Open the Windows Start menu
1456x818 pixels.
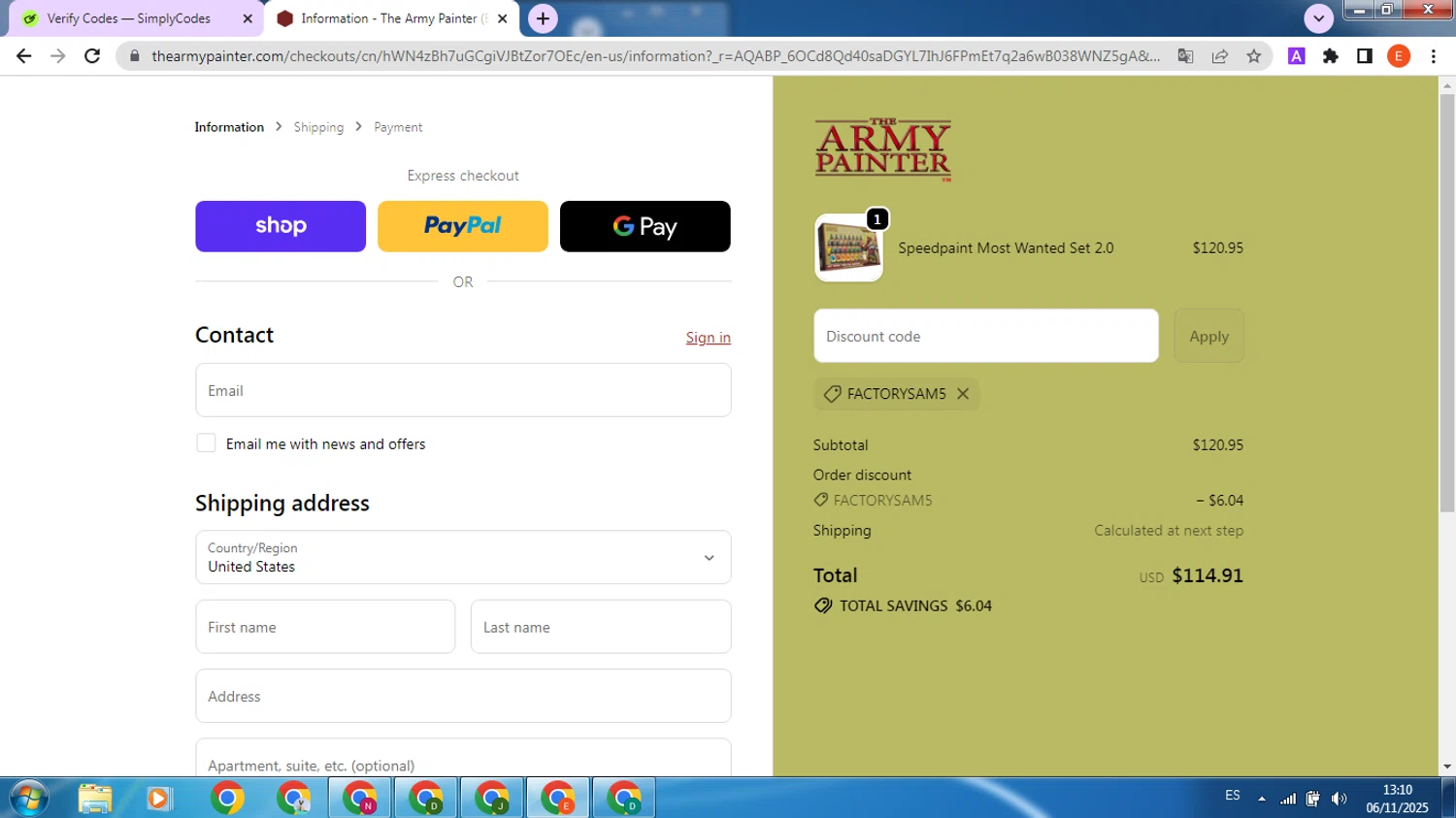(x=28, y=798)
